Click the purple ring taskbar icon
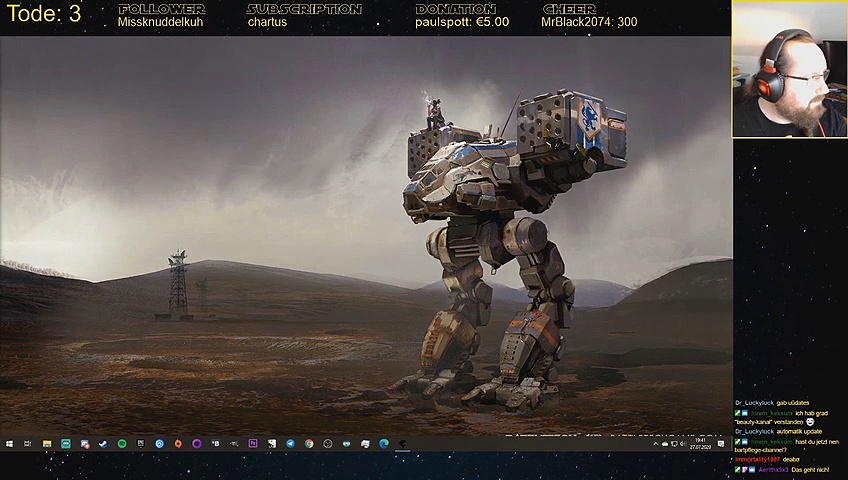The height and width of the screenshot is (480, 848). 197,444
